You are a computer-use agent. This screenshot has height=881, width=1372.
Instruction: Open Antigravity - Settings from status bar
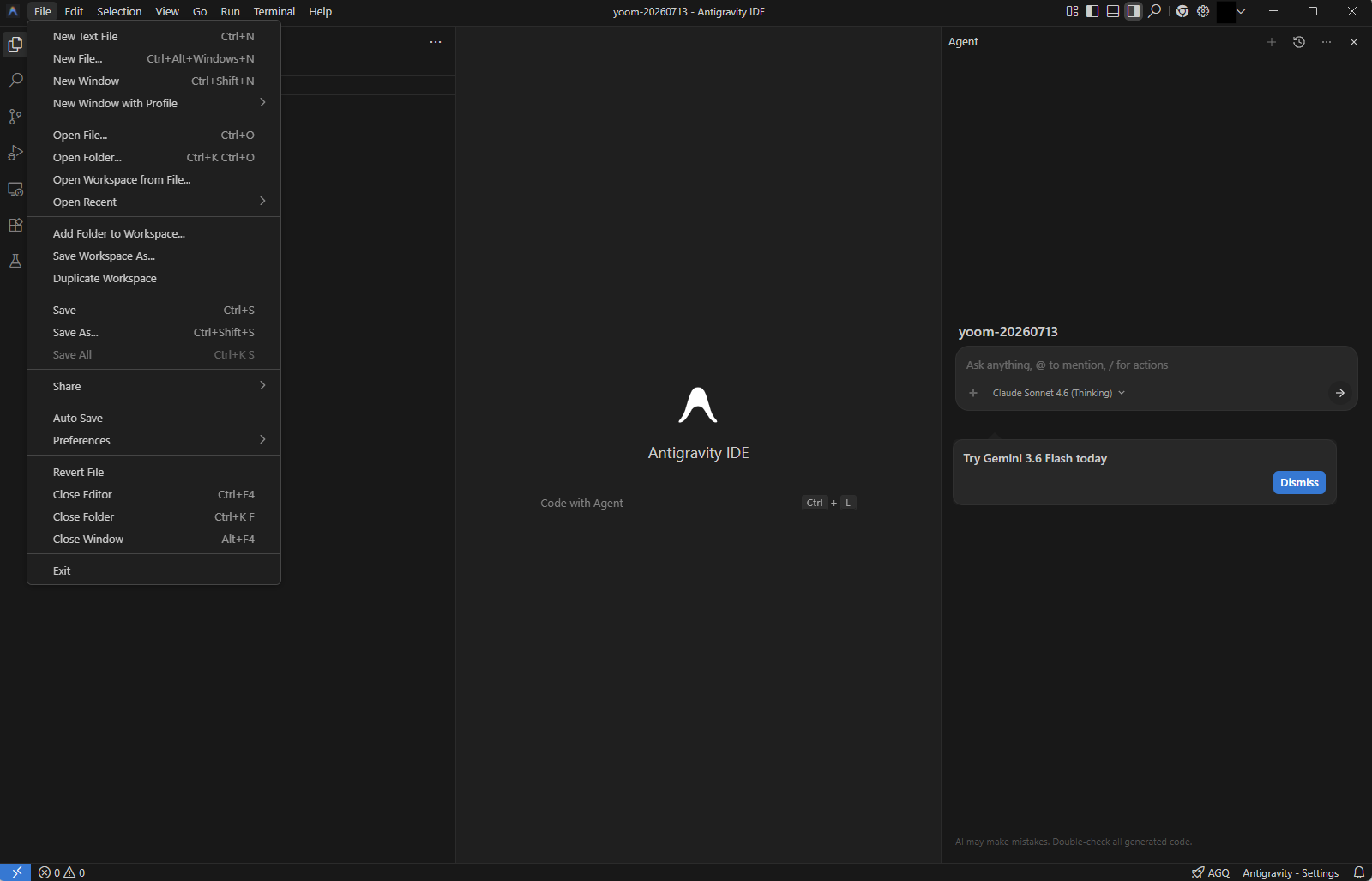click(1291, 872)
